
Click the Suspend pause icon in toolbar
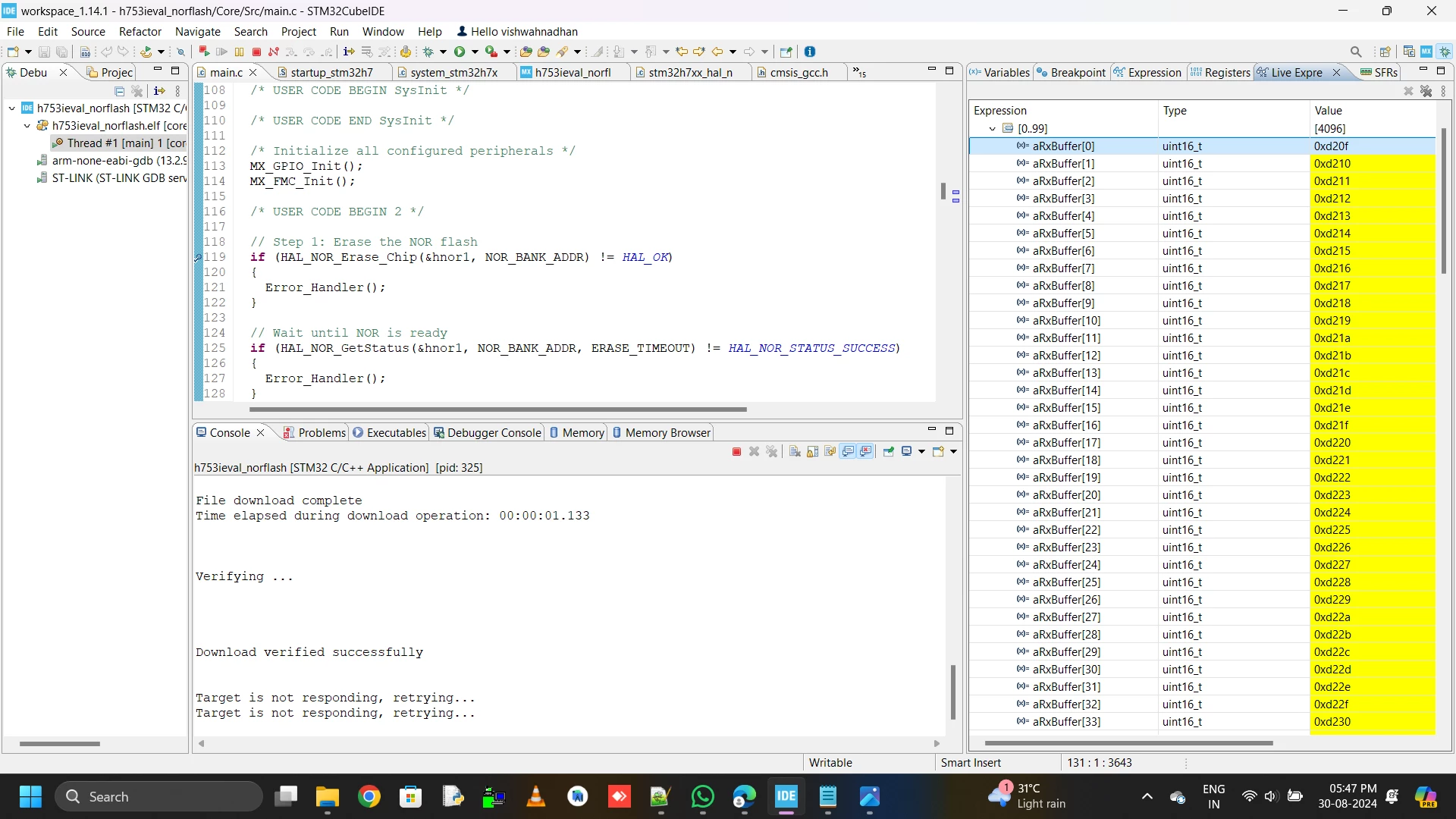239,52
